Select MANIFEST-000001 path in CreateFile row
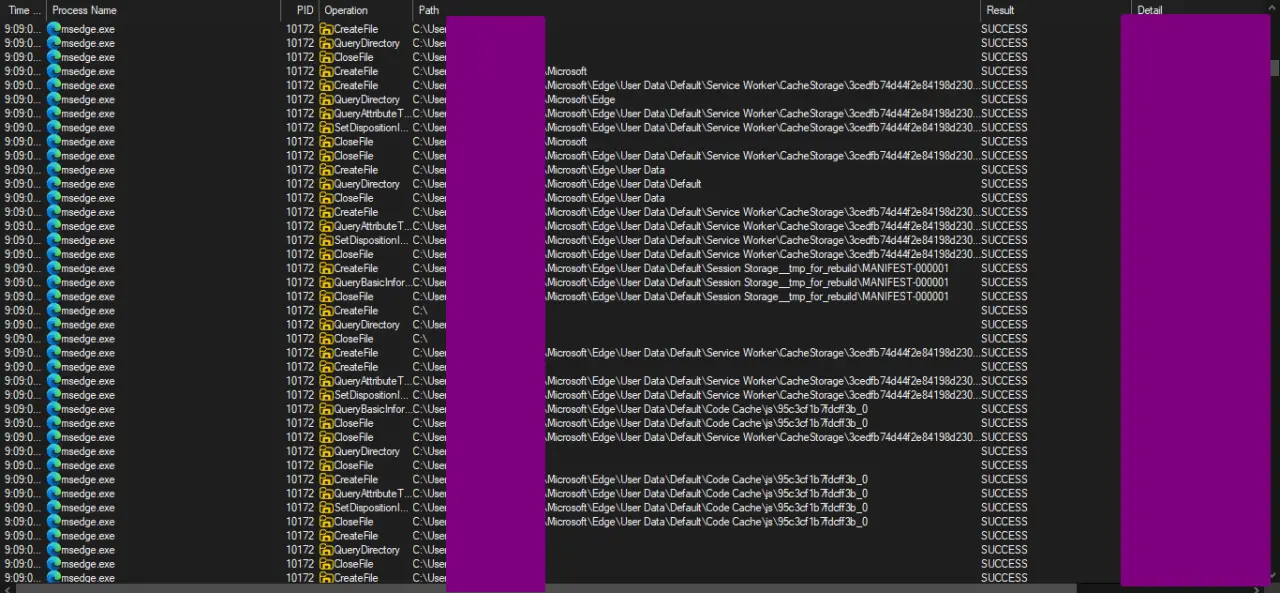Screen dimensions: 1280x593 coord(747,269)
